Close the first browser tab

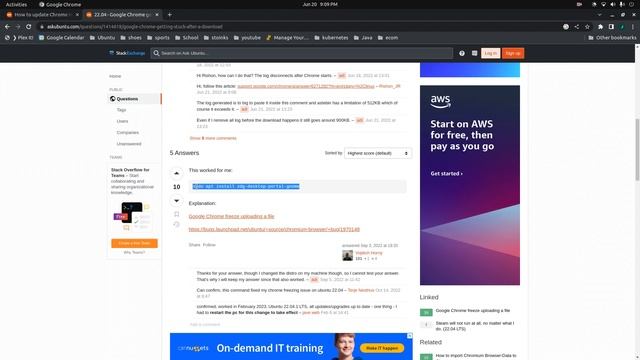tap(77, 15)
